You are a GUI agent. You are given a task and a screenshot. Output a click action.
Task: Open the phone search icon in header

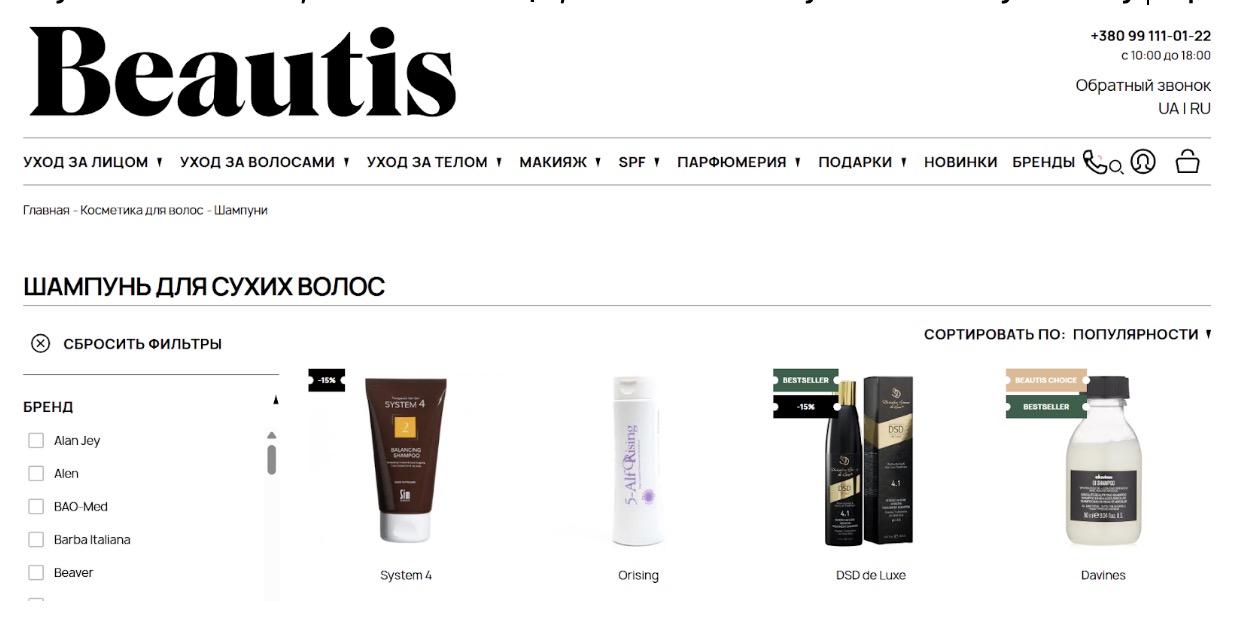click(x=1103, y=162)
